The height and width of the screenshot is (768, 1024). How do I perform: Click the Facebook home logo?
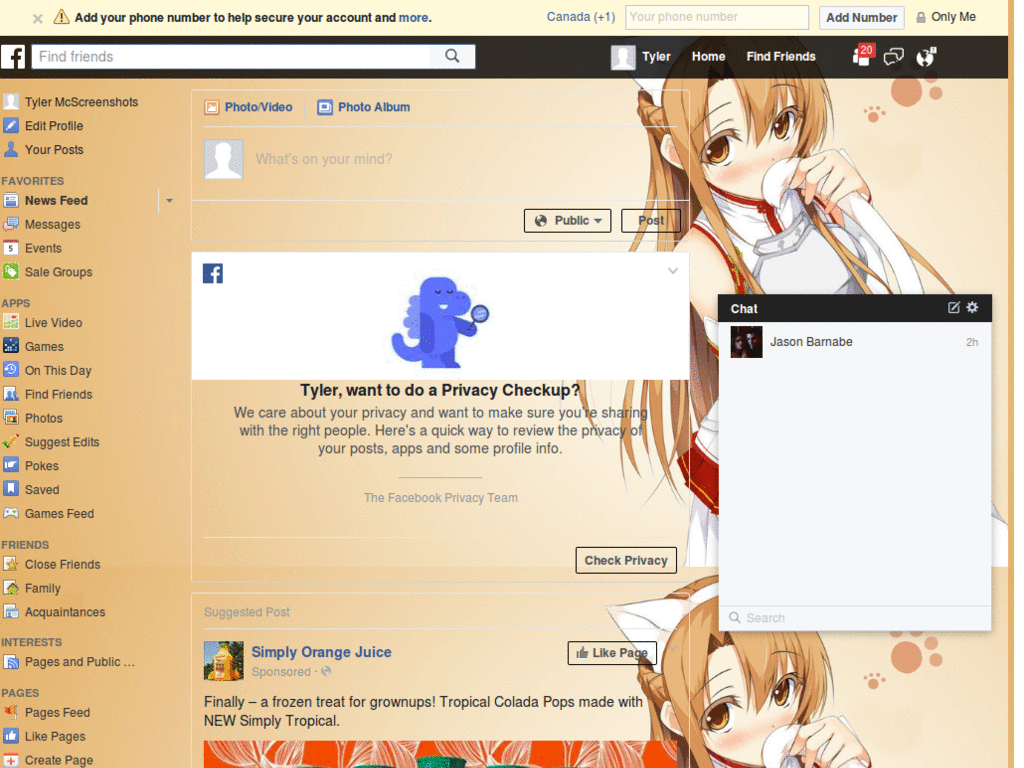(x=14, y=57)
